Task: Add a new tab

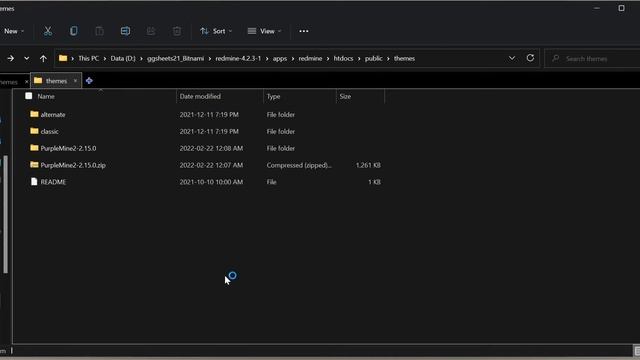Action: click(89, 81)
